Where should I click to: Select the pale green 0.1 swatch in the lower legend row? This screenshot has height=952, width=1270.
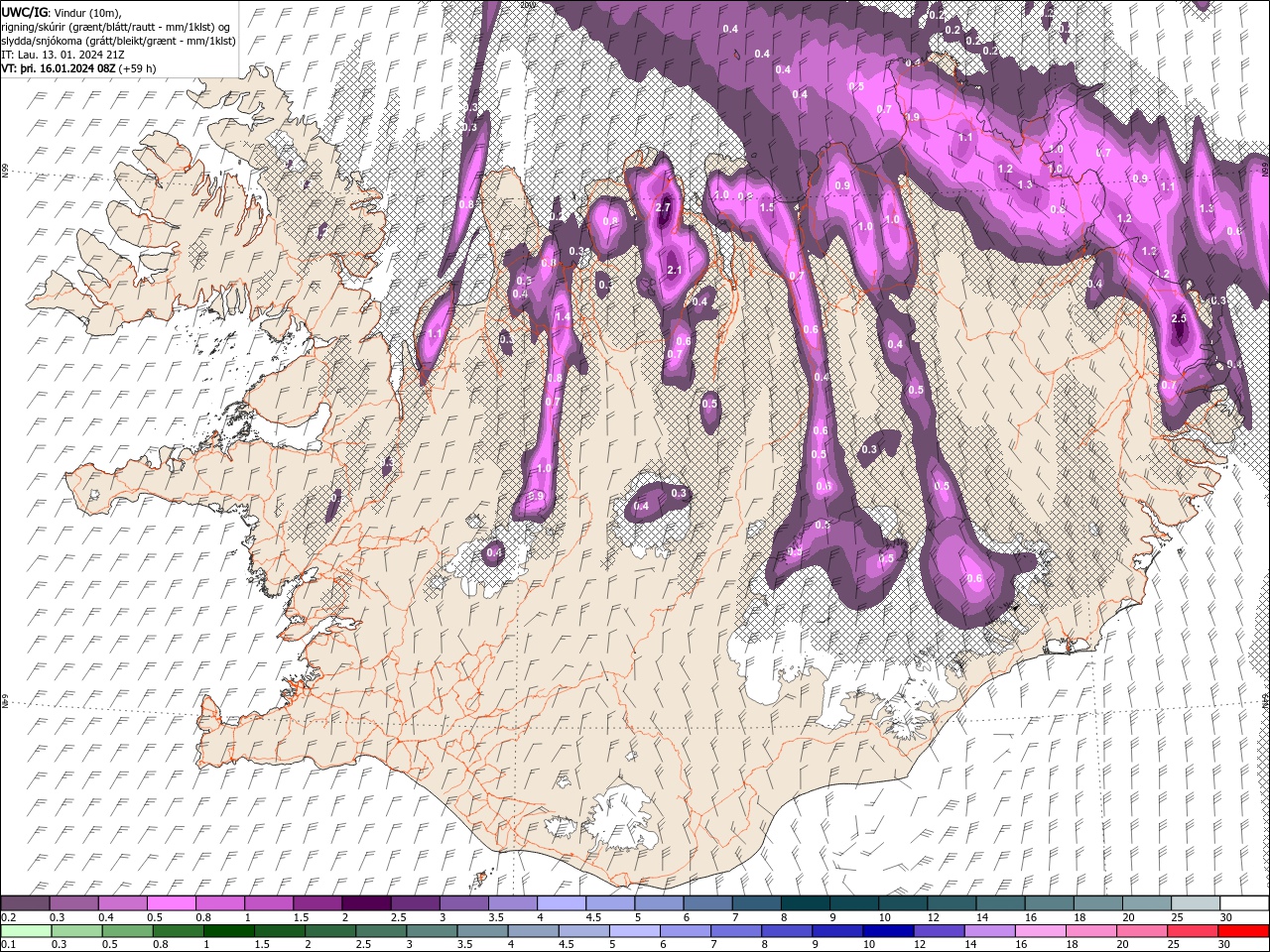point(26,931)
